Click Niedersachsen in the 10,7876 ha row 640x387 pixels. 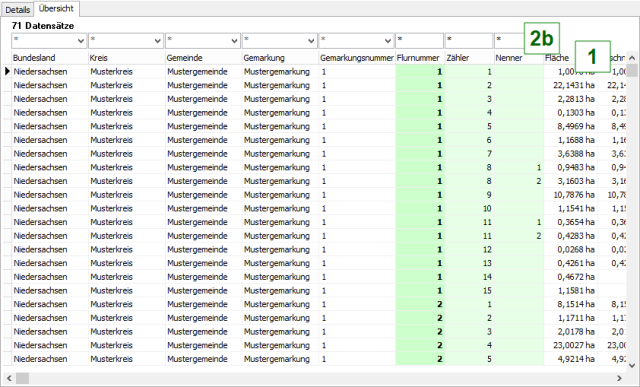click(x=49, y=195)
